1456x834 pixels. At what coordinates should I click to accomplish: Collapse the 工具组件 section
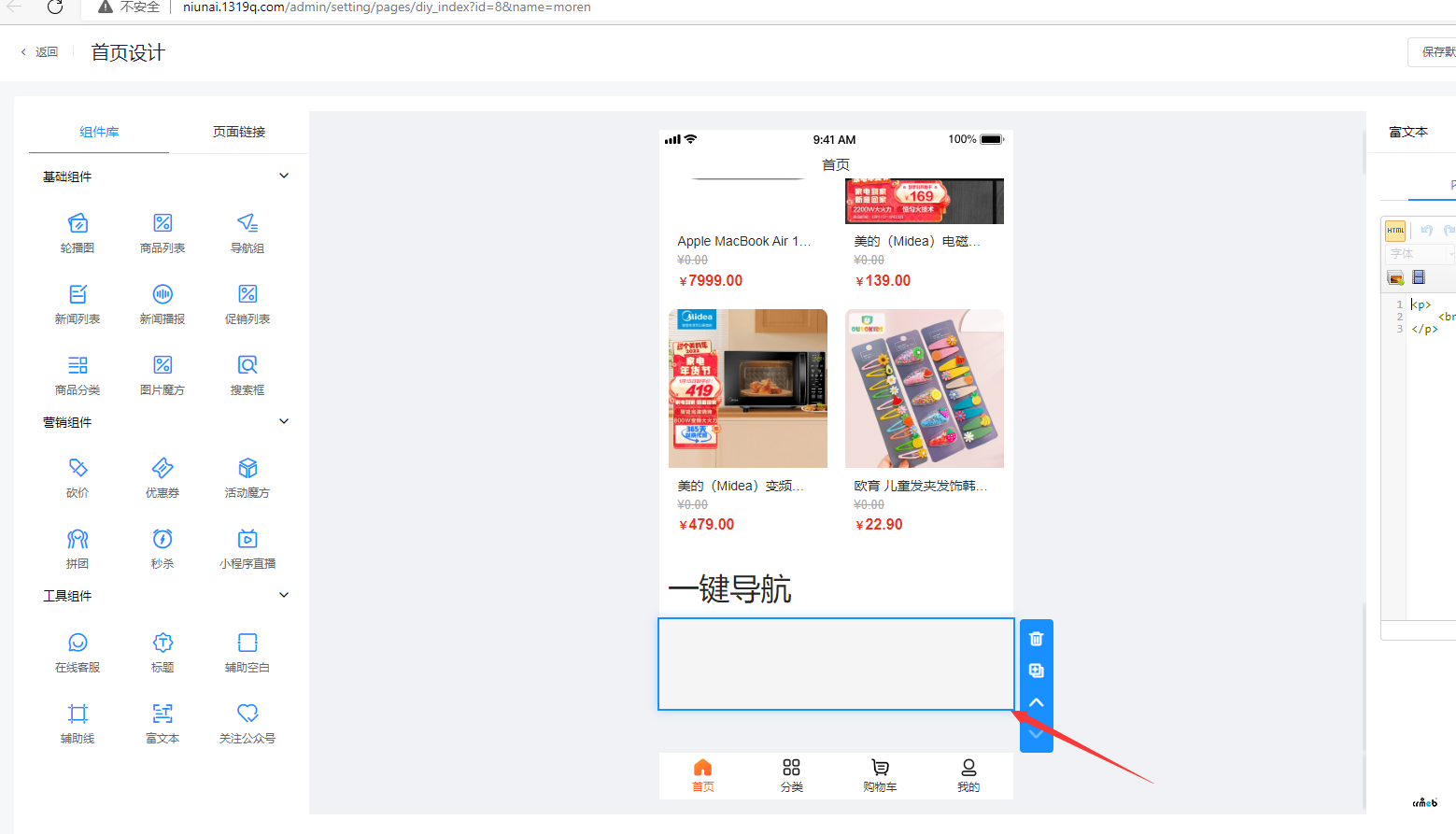click(284, 595)
